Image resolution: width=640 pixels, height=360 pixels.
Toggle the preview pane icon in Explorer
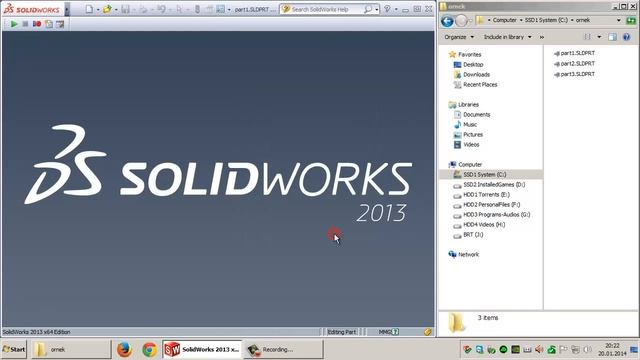612,37
